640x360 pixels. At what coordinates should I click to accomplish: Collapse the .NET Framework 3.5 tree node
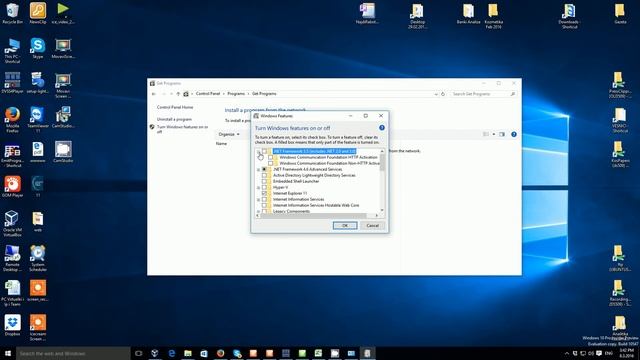pos(258,151)
